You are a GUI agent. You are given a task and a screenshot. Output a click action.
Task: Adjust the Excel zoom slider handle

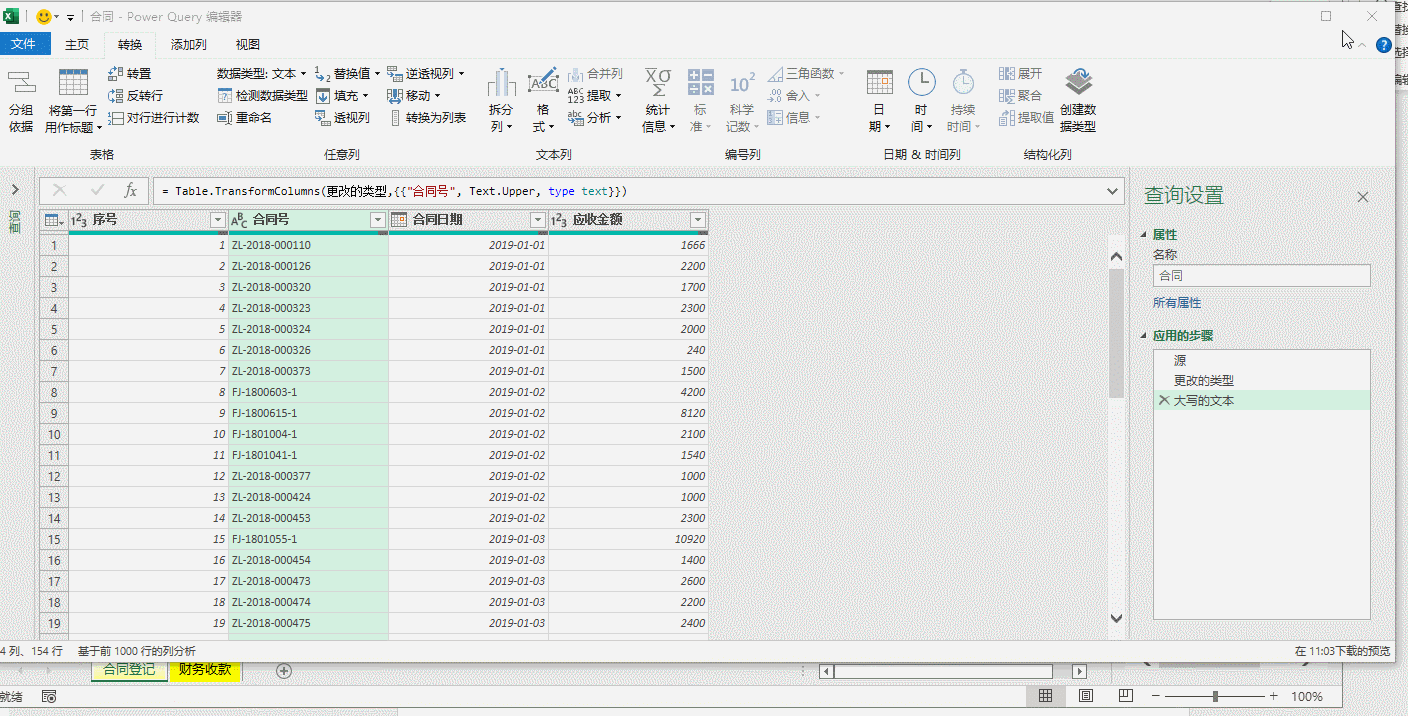[x=1215, y=696]
